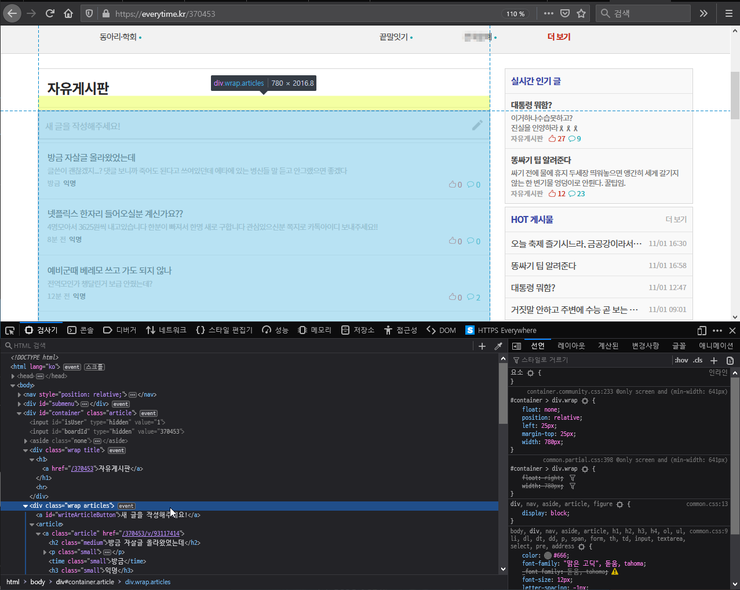Toggle the .cls class list panel
The image size is (740, 590).
[698, 360]
